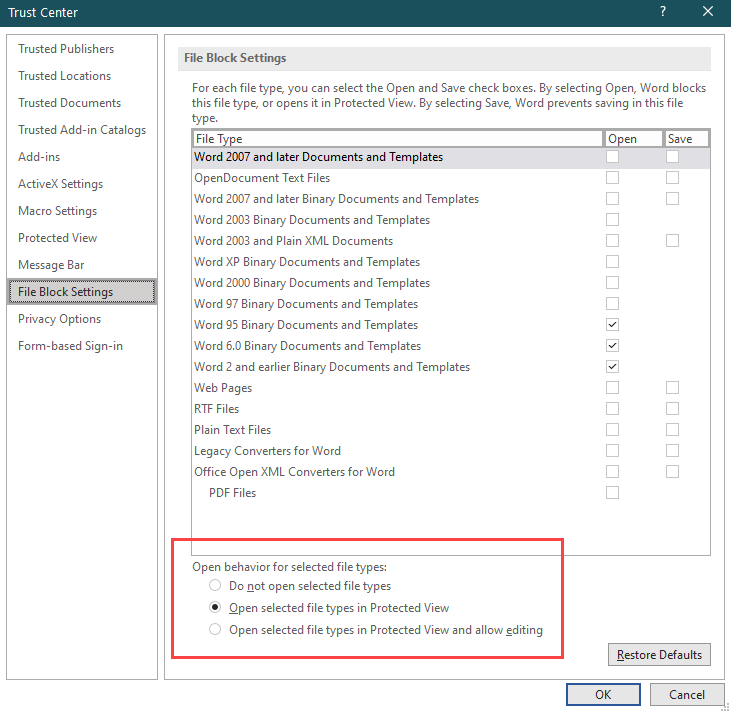Click the Save column header
This screenshot has width=731, height=713.
coord(687,139)
